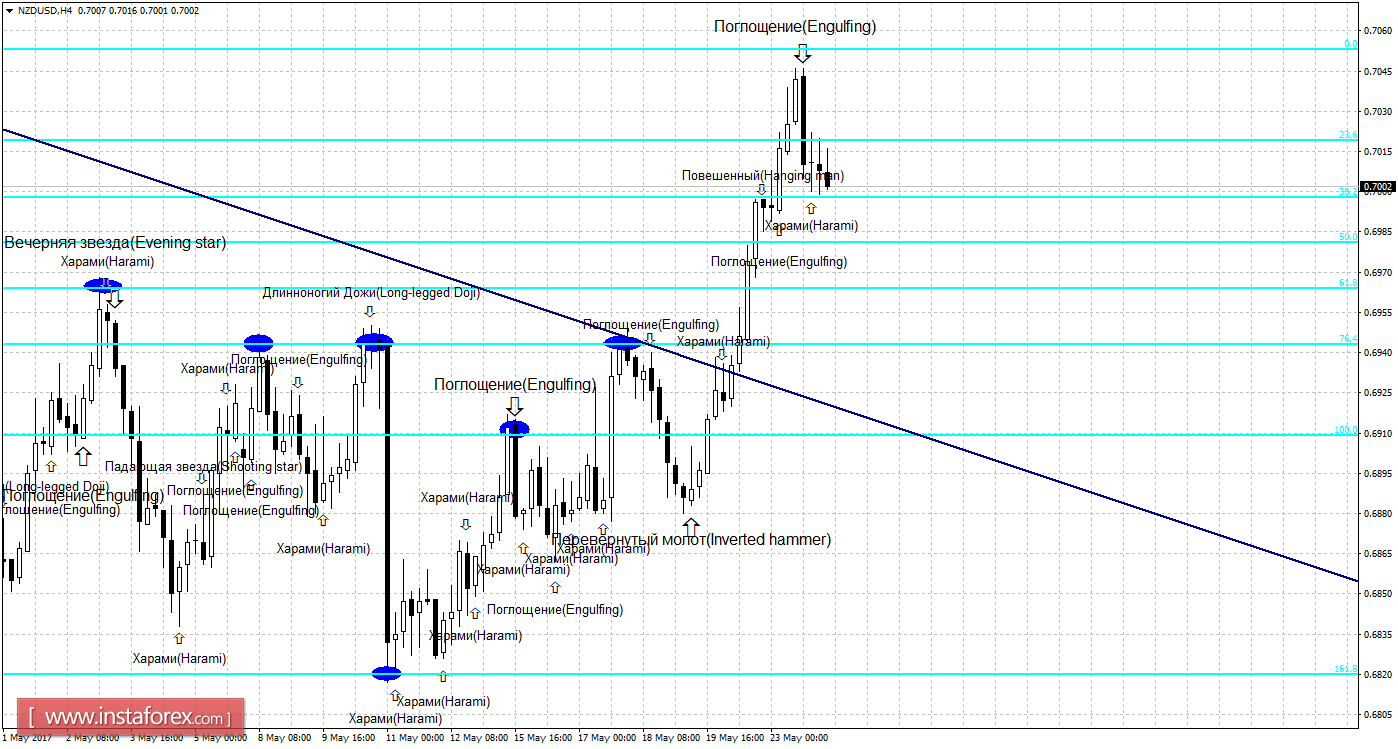Select the dark blue descending trendline
Screen dimensions: 1398x749
point(680,355)
